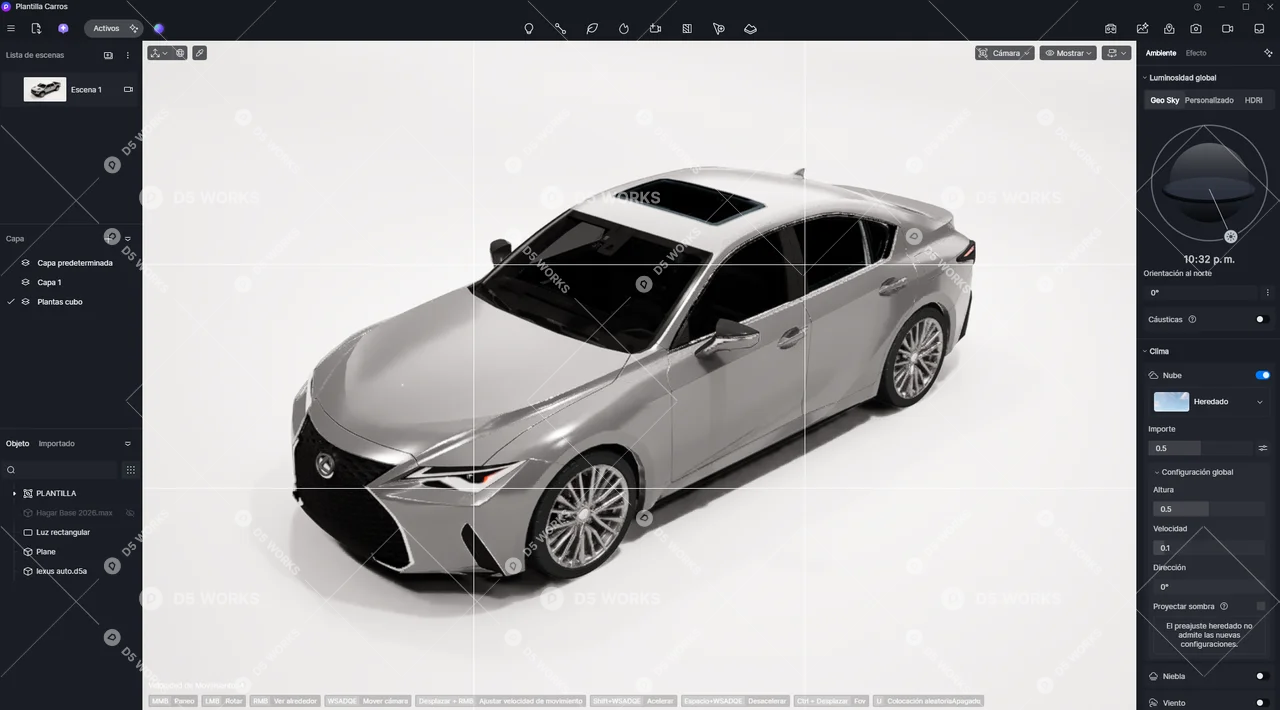Click the purple sphere icon beside Activos
The image size is (1280, 710).
[159, 29]
